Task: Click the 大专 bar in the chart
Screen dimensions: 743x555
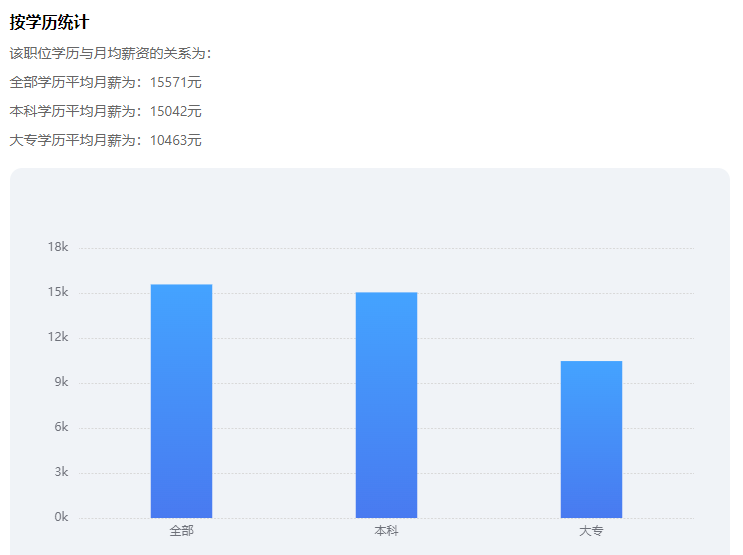Action: pos(591,439)
